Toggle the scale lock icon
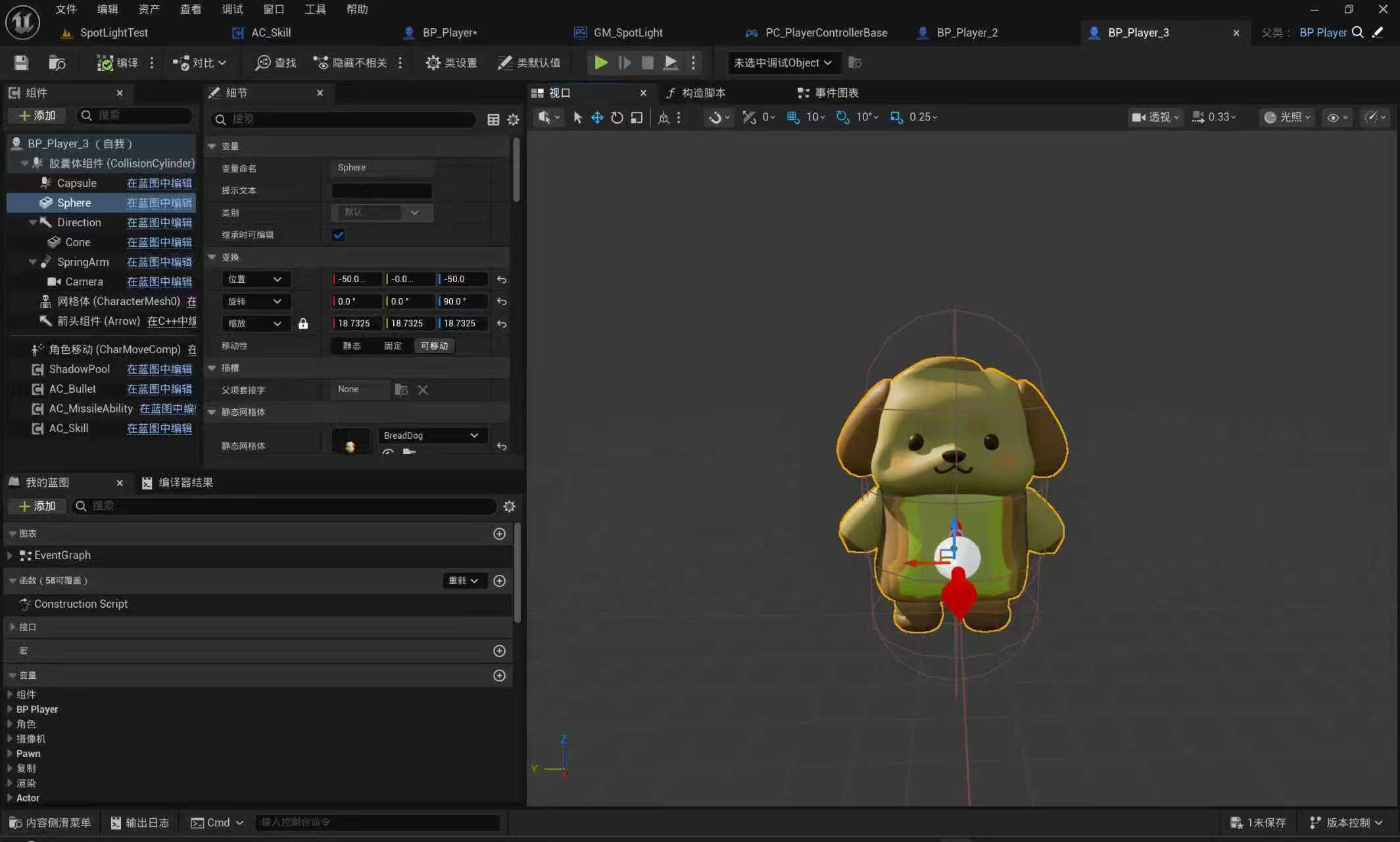Viewport: 1400px width, 842px height. tap(302, 324)
